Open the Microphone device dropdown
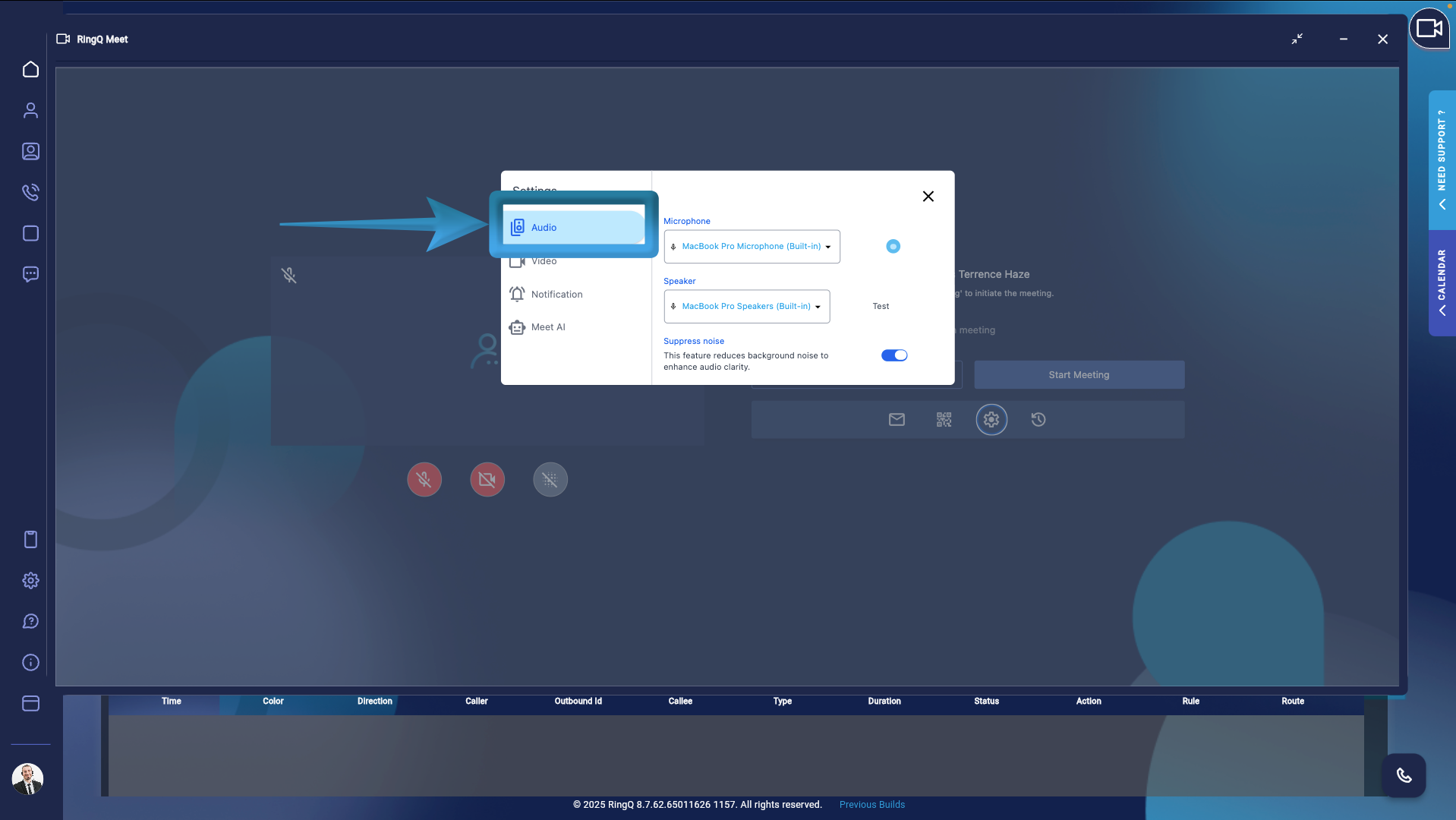This screenshot has width=1456, height=820. click(752, 246)
